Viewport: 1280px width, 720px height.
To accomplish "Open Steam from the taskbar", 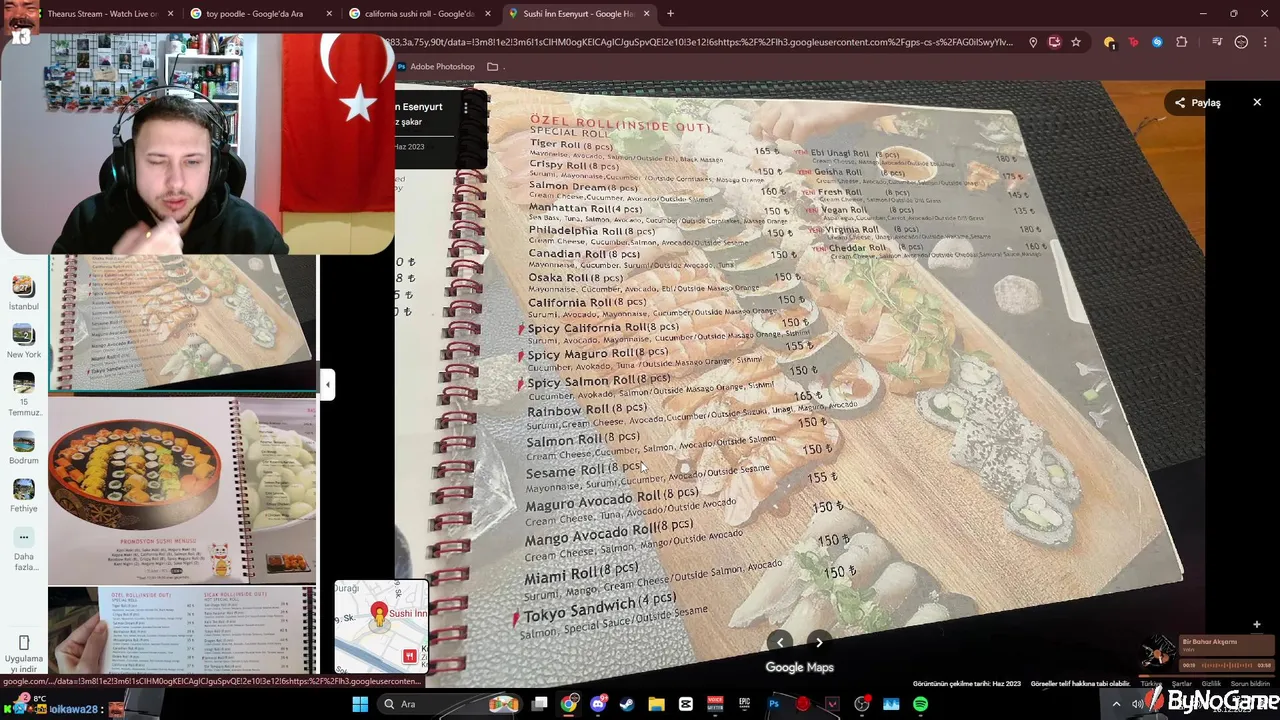I will [x=627, y=704].
